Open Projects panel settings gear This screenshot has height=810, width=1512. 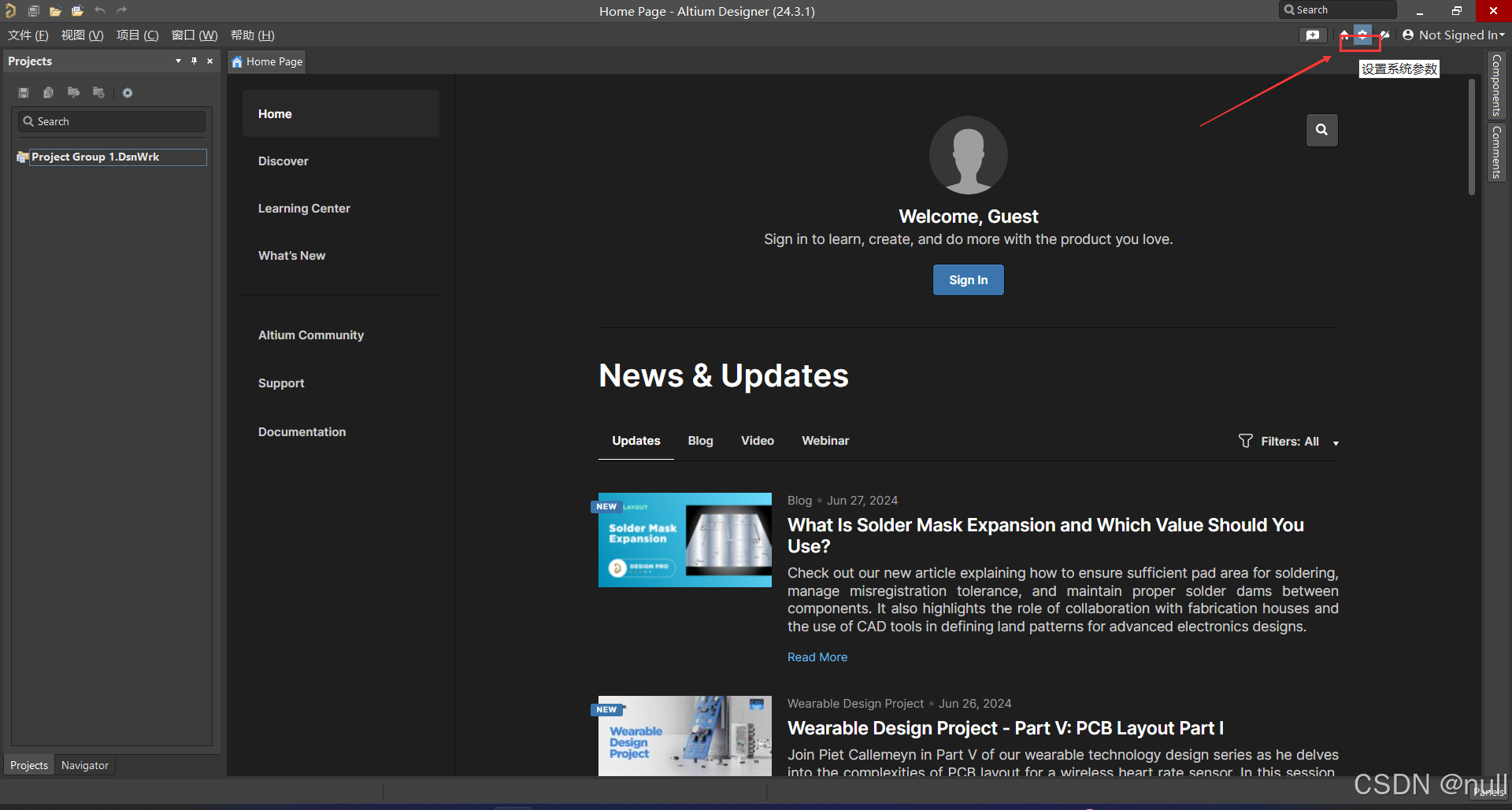coord(128,93)
